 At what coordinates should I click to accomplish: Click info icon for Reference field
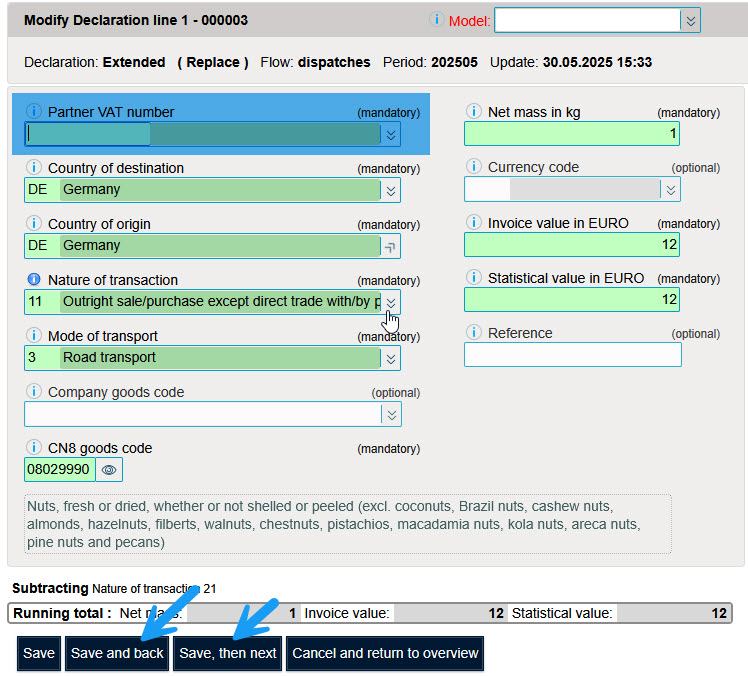(x=473, y=332)
